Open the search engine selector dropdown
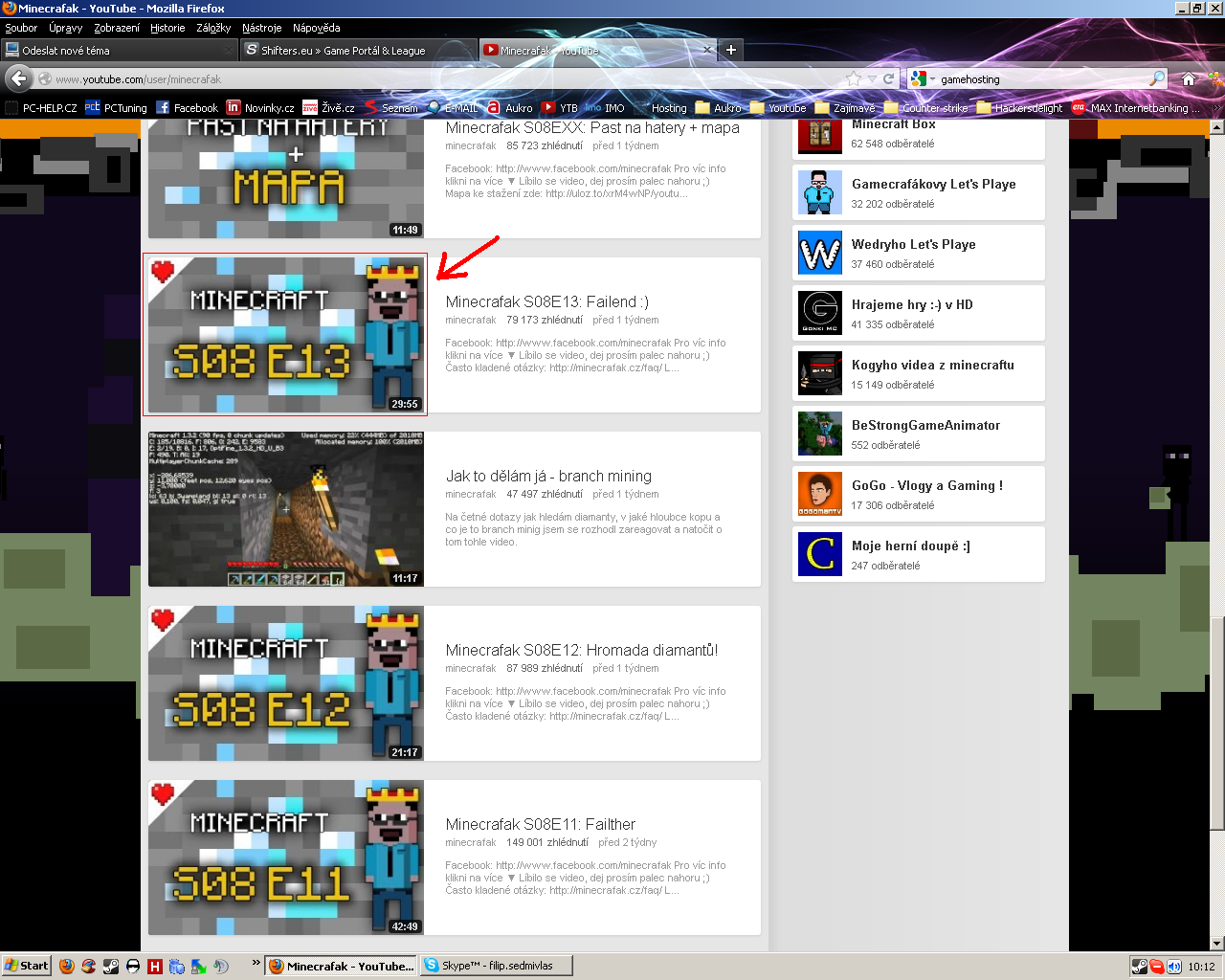The image size is (1225, 980). [922, 78]
